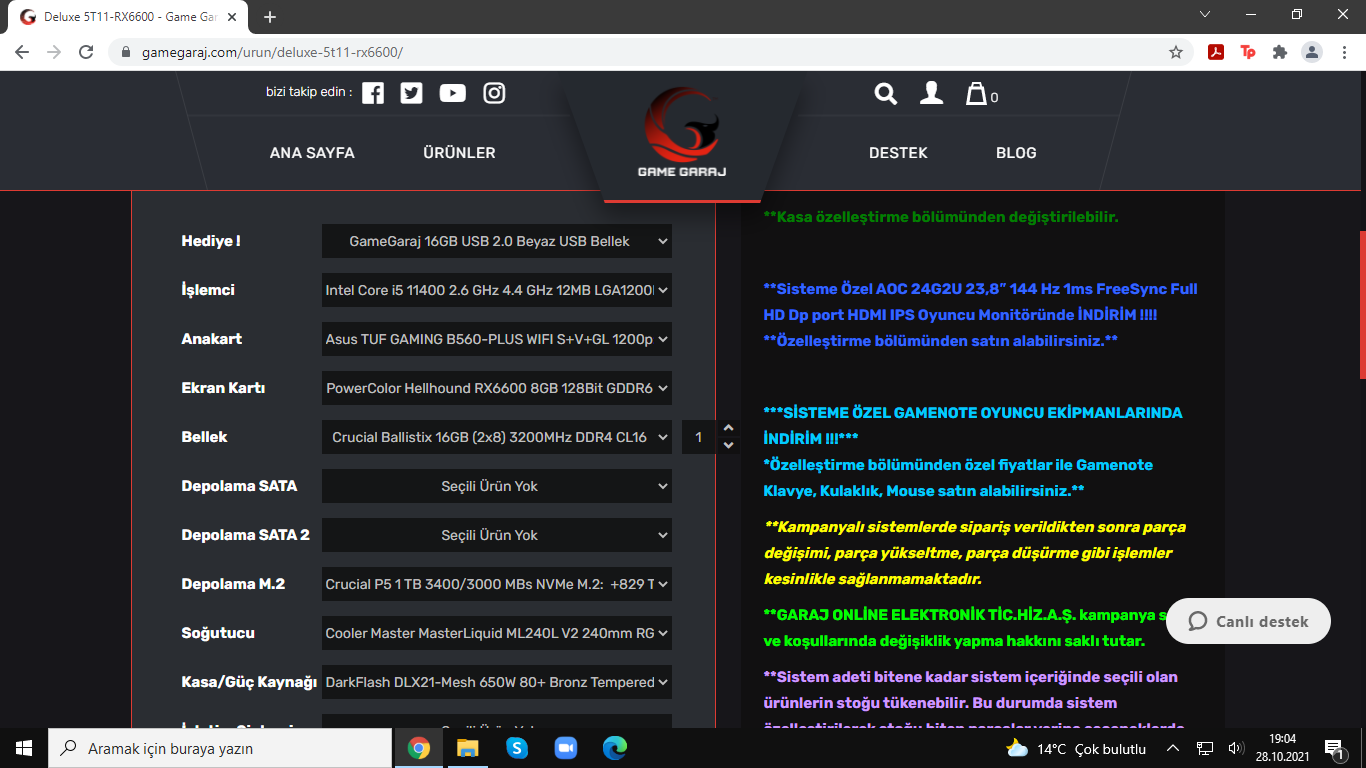The image size is (1366, 768).
Task: Click the Game Garaj logo
Action: click(682, 132)
